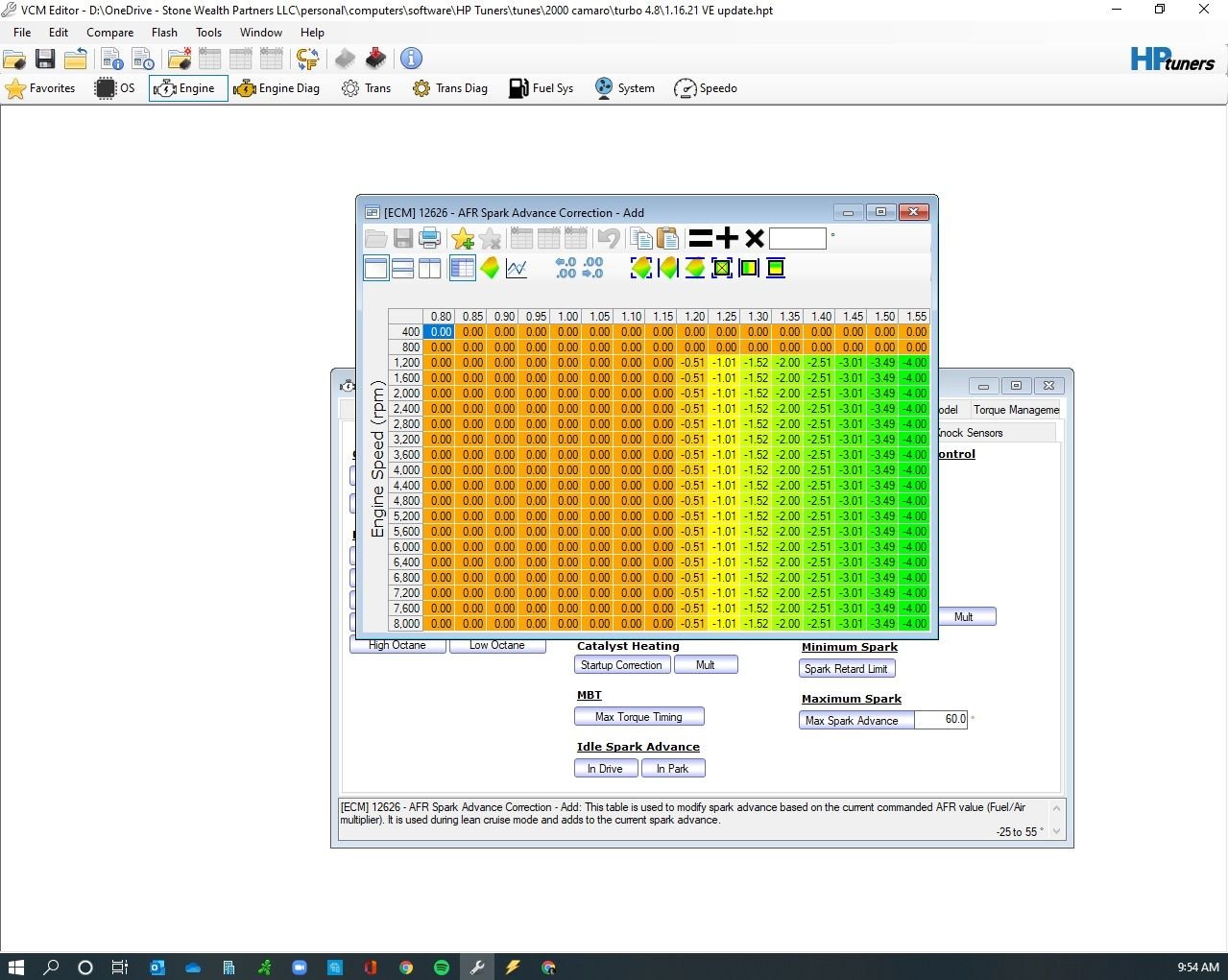Click the save icon in main toolbar

pyautogui.click(x=45, y=60)
